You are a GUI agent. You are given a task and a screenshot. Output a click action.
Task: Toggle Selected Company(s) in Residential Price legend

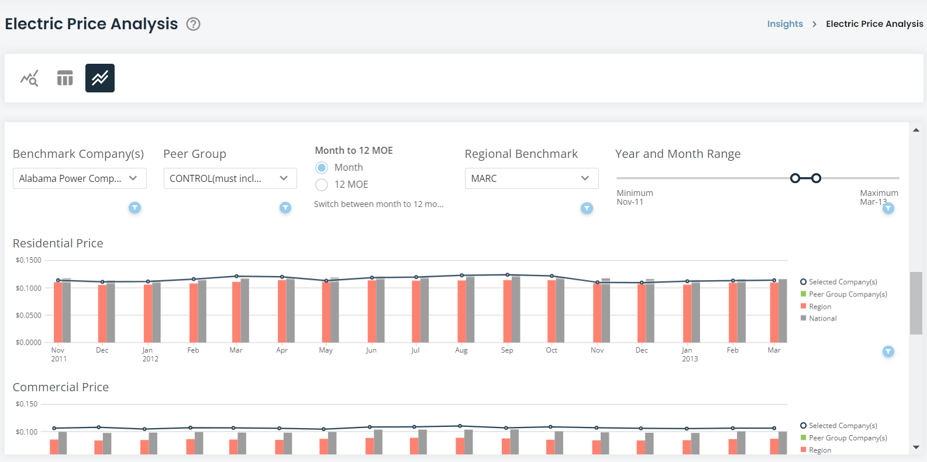coord(838,282)
